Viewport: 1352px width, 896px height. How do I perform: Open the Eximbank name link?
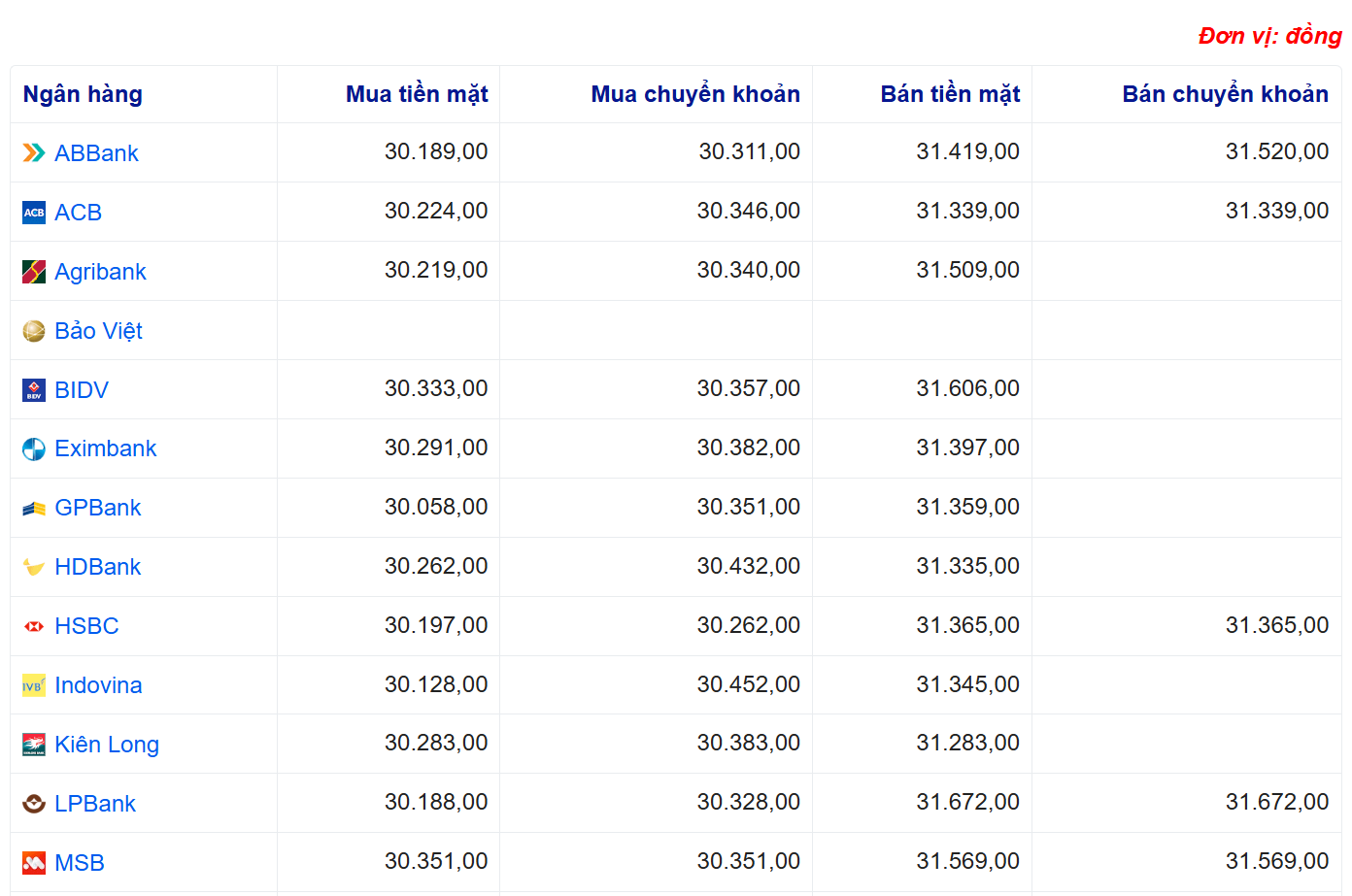coord(106,448)
